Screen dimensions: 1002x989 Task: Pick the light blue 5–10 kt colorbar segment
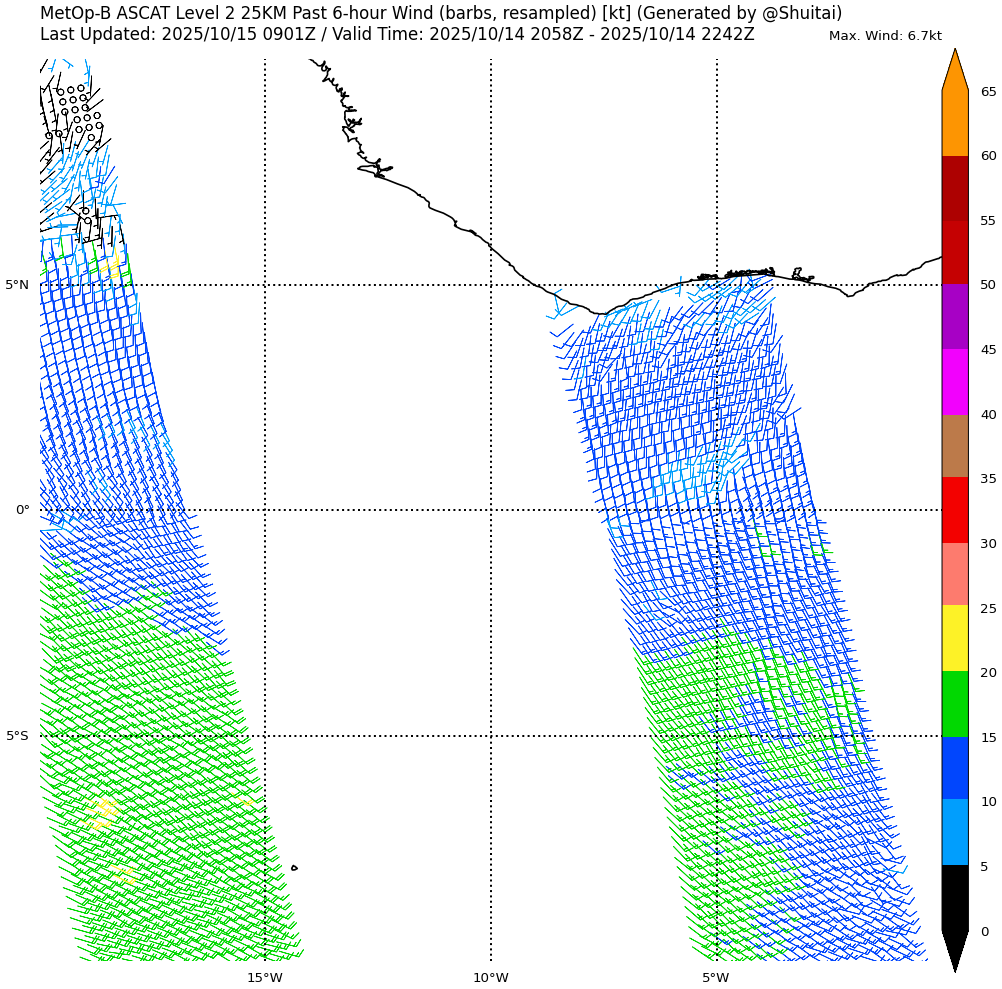click(x=954, y=832)
